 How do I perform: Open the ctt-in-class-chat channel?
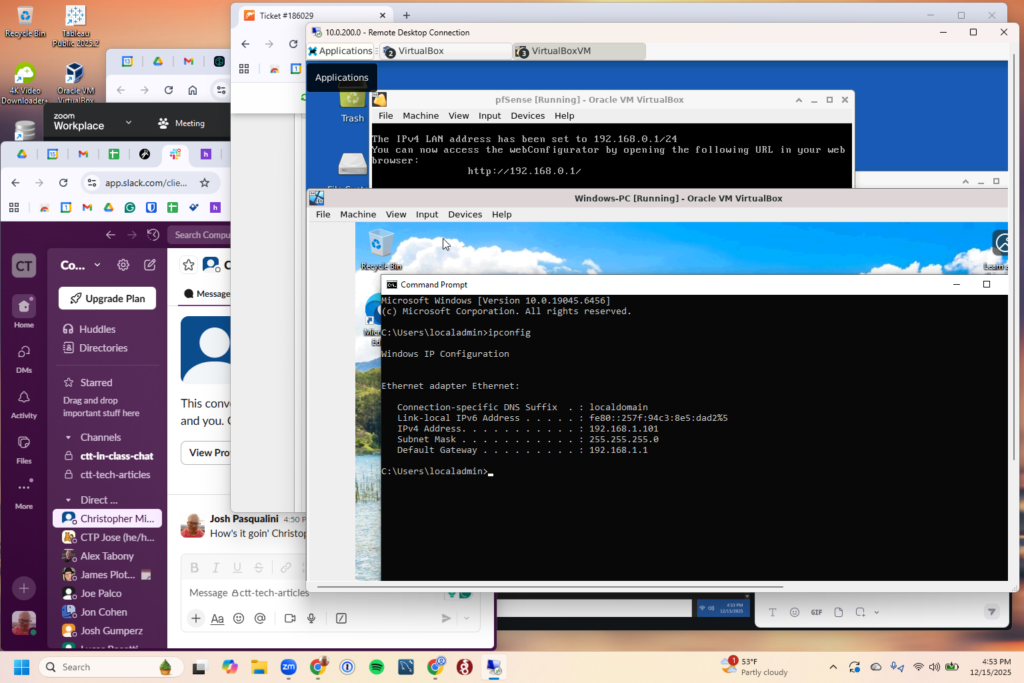coord(116,456)
